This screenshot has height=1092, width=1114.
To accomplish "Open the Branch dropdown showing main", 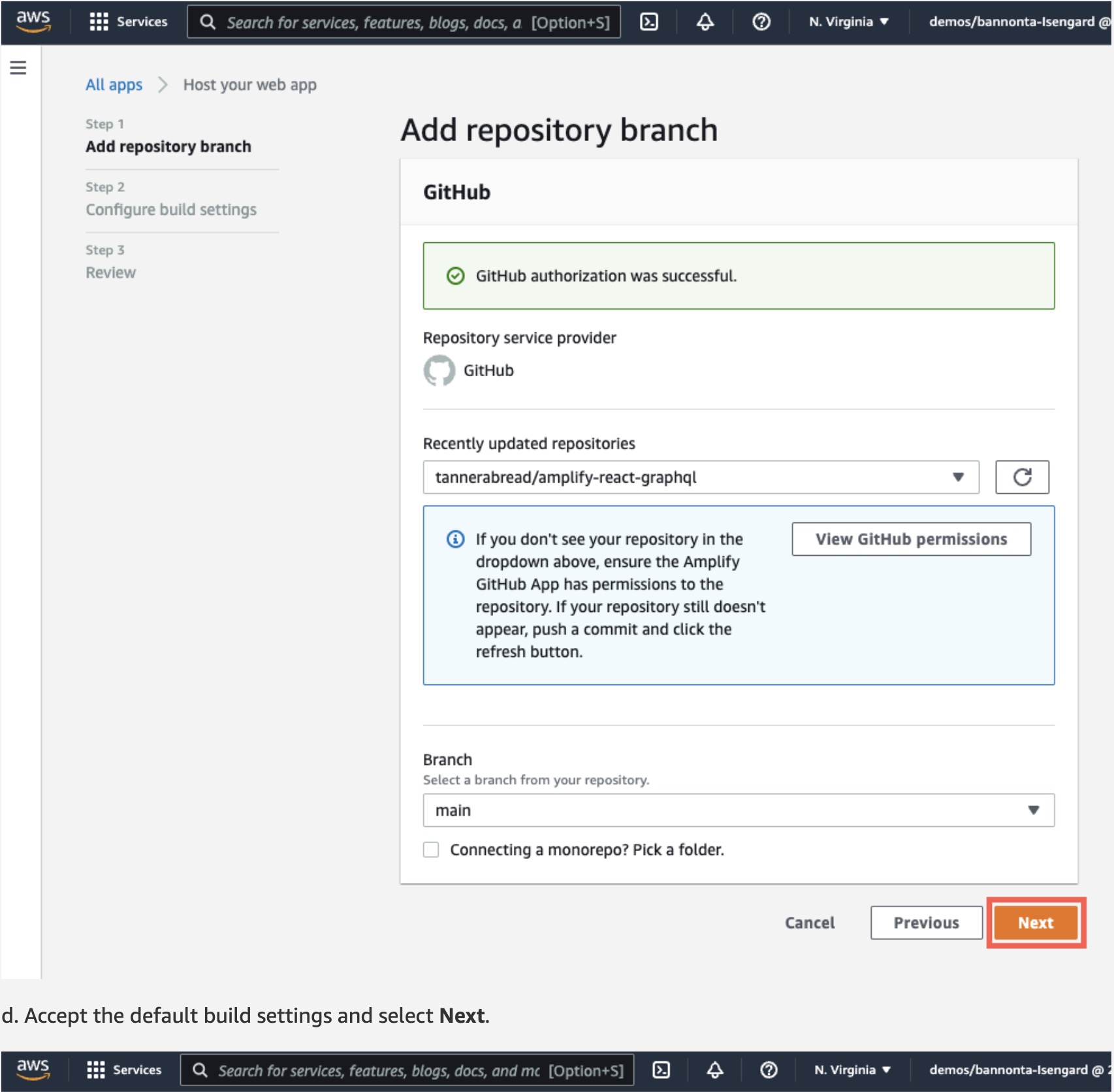I will coord(738,811).
